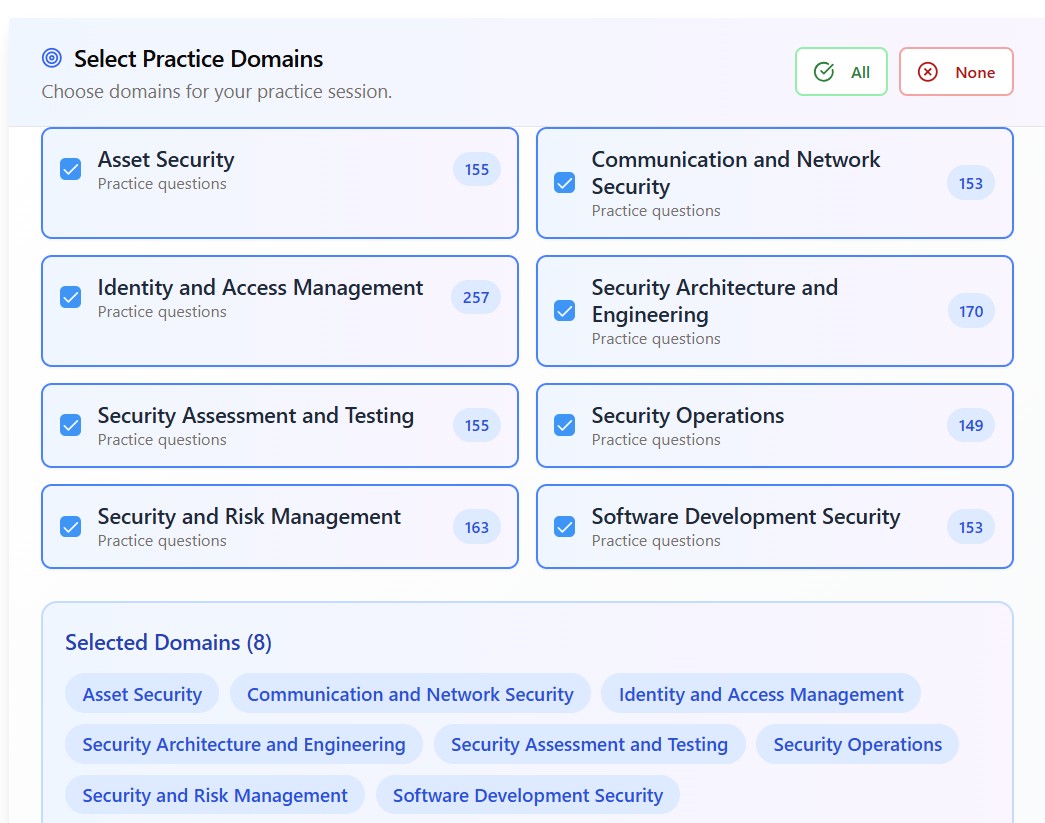Click the Communication and Network Security chip
Viewport: 1045px width, 823px height.
coord(410,694)
